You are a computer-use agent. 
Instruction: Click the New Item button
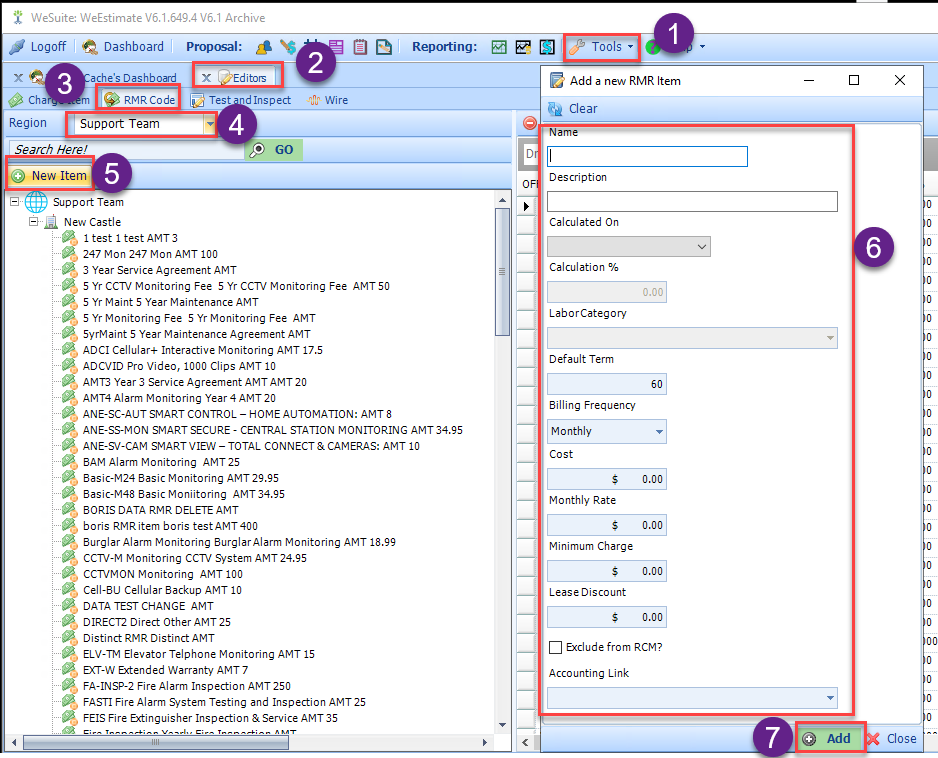pos(50,176)
